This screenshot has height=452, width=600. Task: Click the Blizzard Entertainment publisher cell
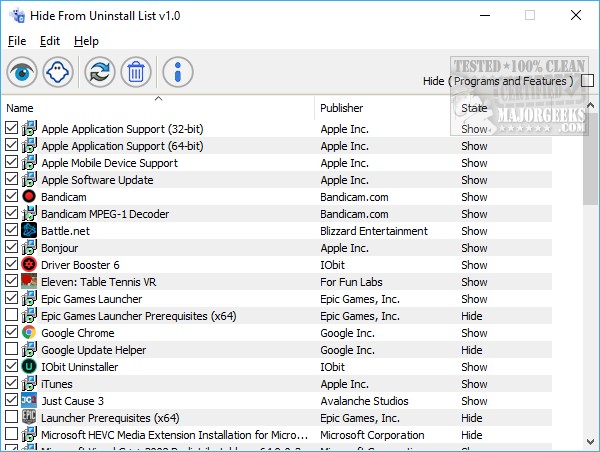374,231
